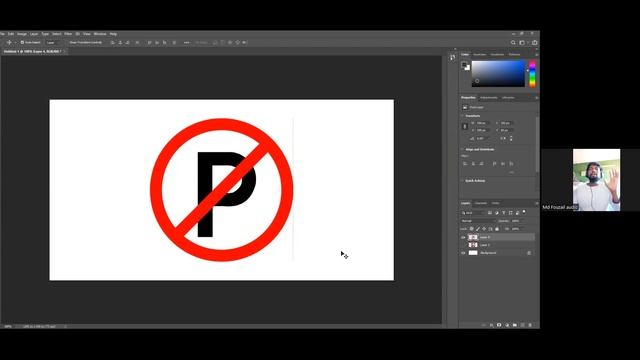Open the File menu
640x360 pixels.
pos(2,34)
